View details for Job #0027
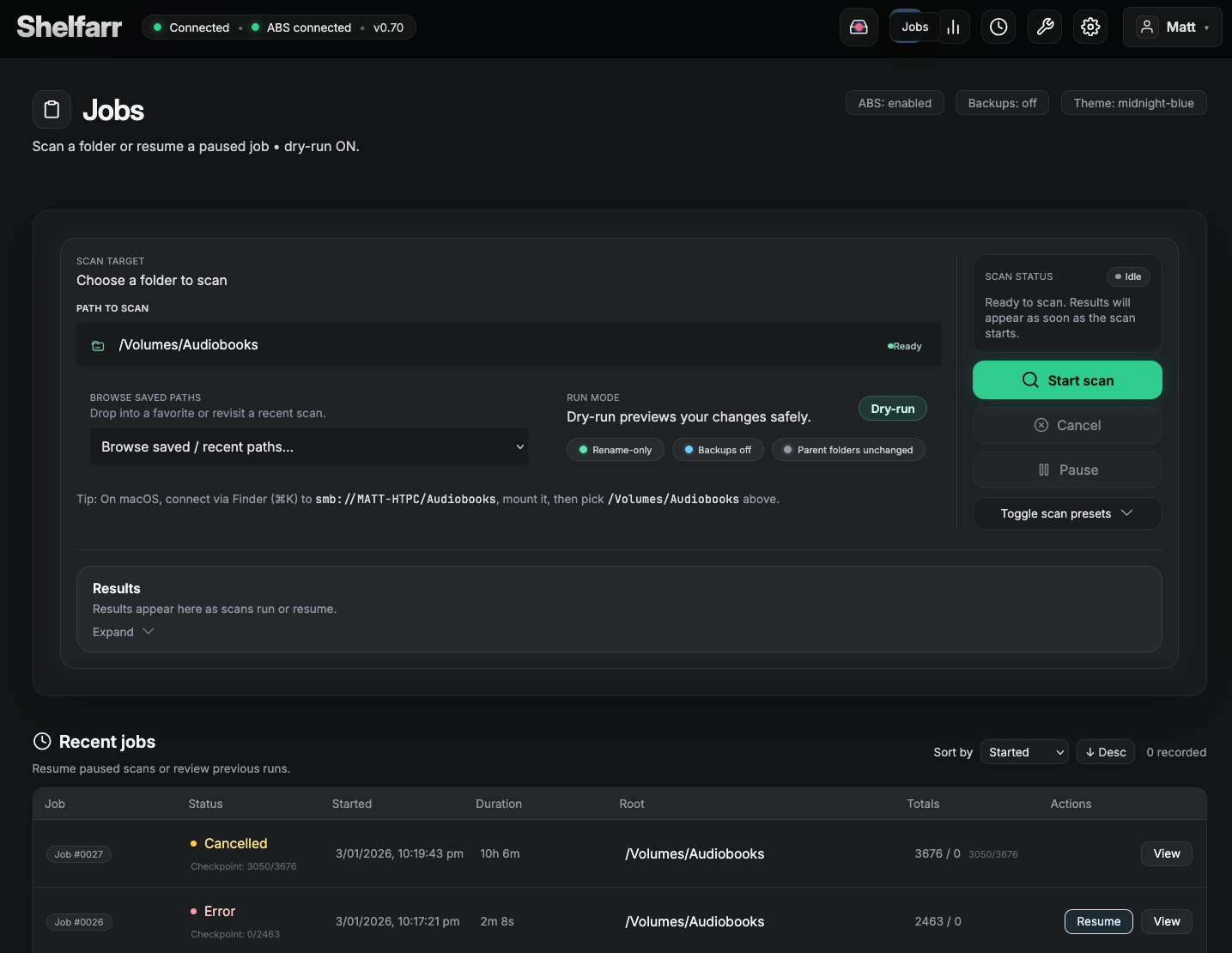Viewport: 1232px width, 953px height. coord(1166,853)
